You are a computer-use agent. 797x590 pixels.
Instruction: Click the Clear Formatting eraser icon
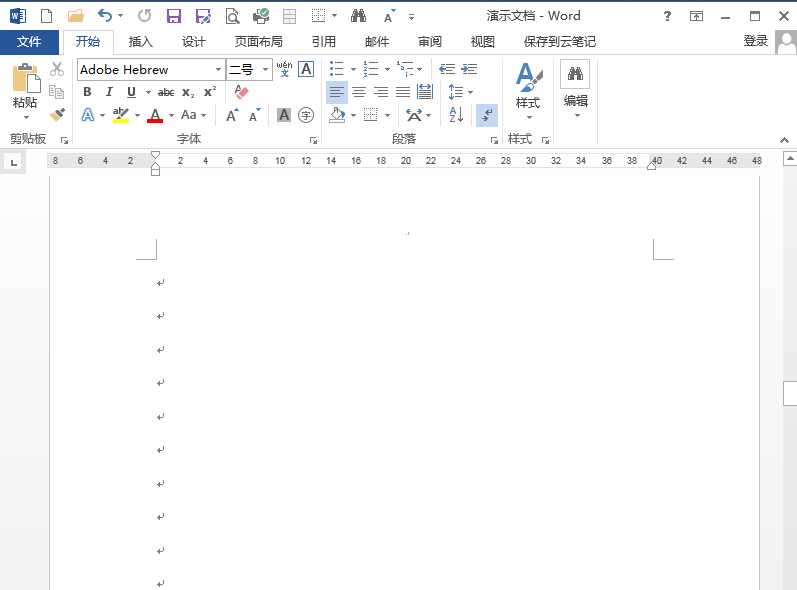click(241, 92)
